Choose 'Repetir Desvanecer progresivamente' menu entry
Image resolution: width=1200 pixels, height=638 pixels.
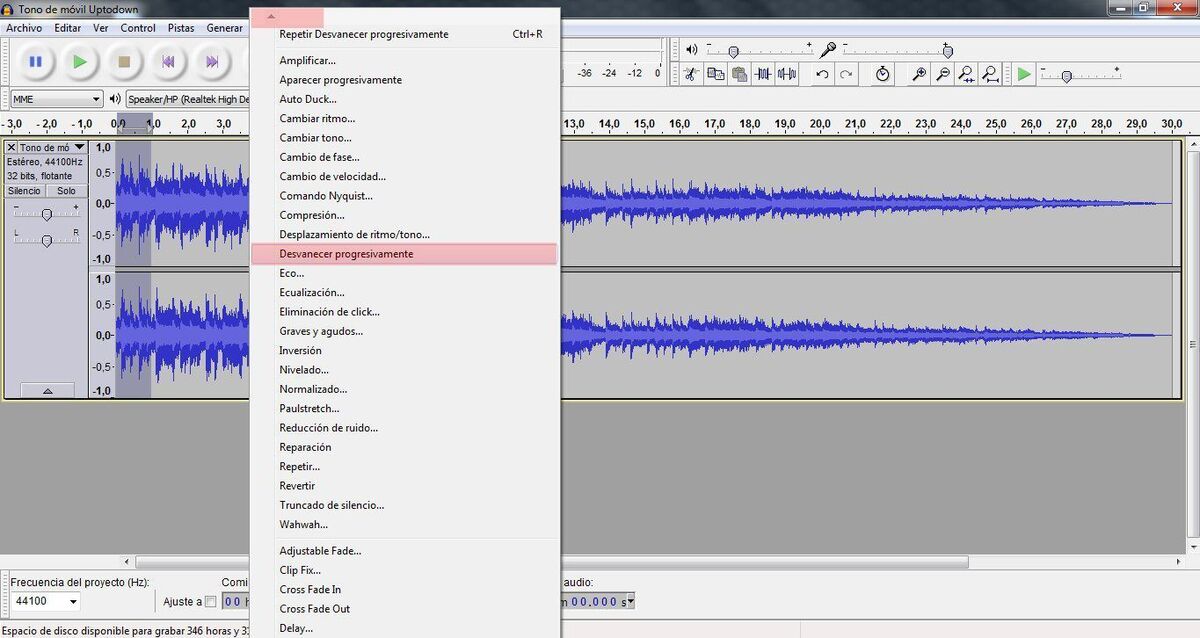click(x=404, y=34)
